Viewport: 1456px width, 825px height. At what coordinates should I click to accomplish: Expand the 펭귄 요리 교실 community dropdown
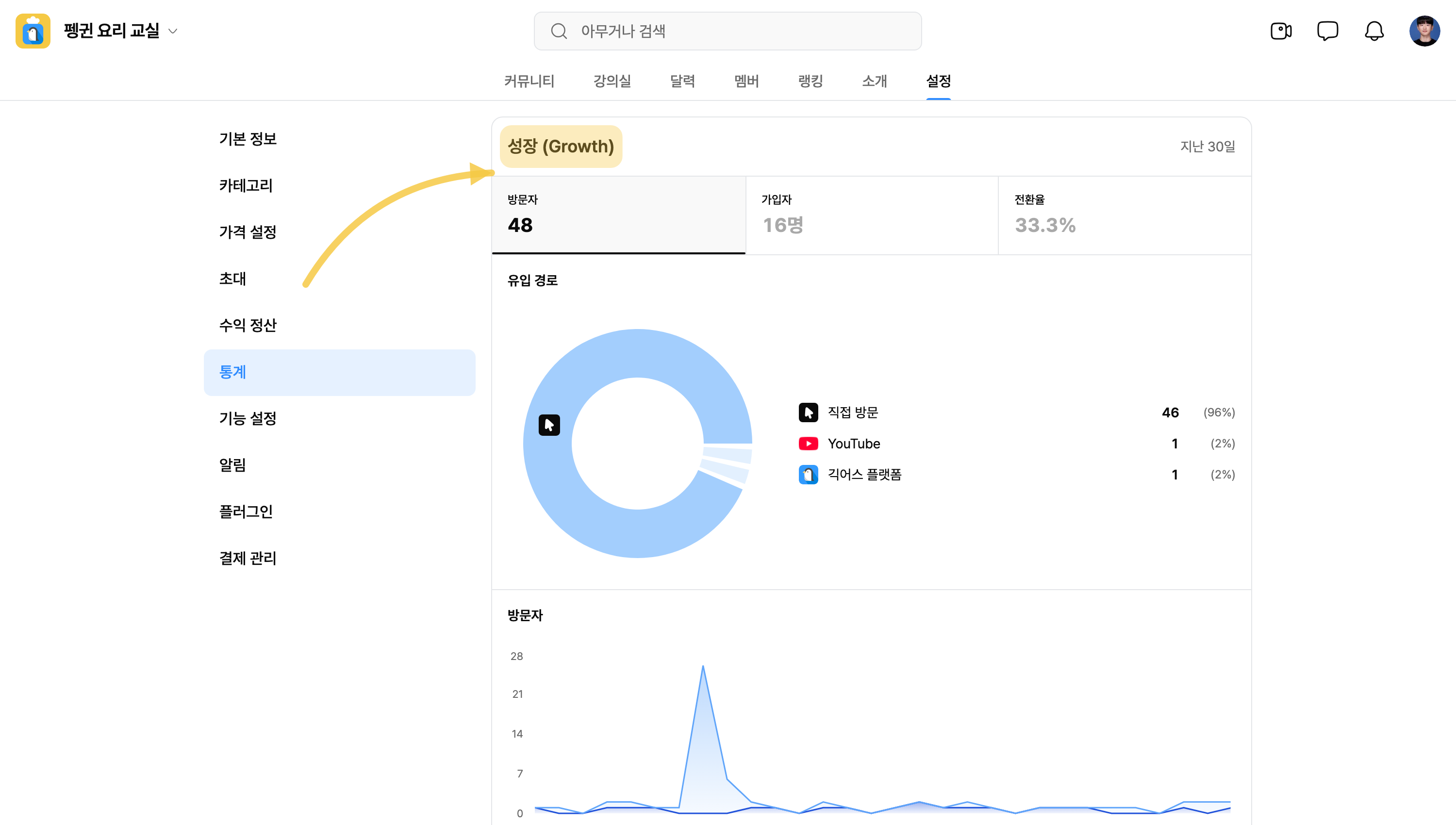173,31
